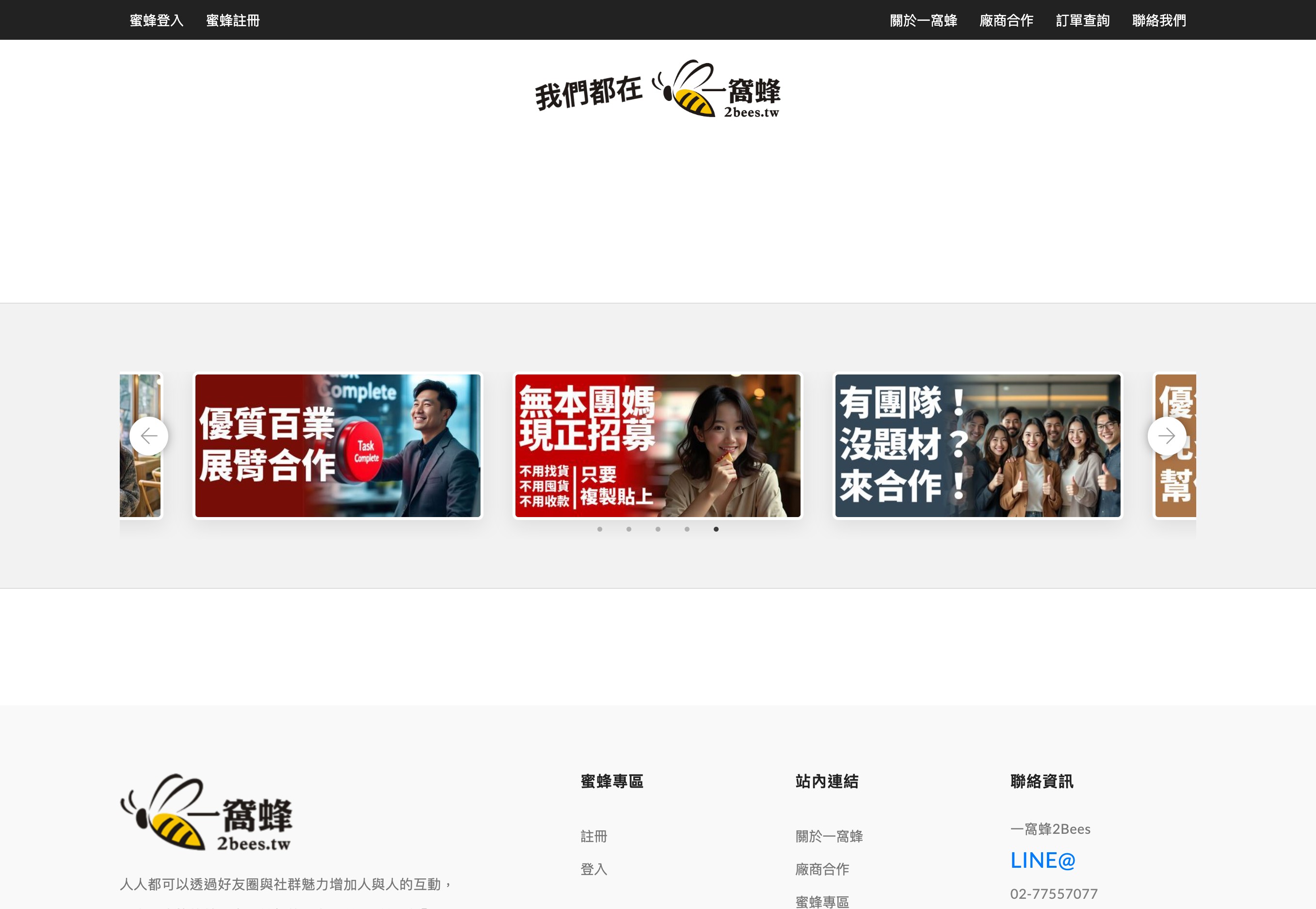
Task: Click 註冊 link under 蜜蜂專區
Action: point(594,836)
